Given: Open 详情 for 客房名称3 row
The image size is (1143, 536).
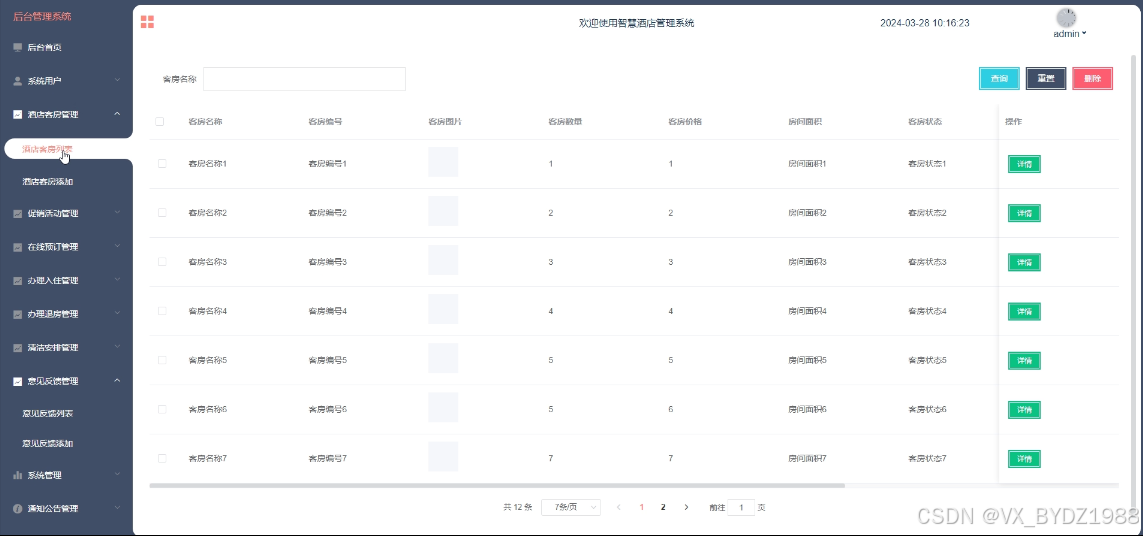Looking at the screenshot, I should click(1024, 262).
